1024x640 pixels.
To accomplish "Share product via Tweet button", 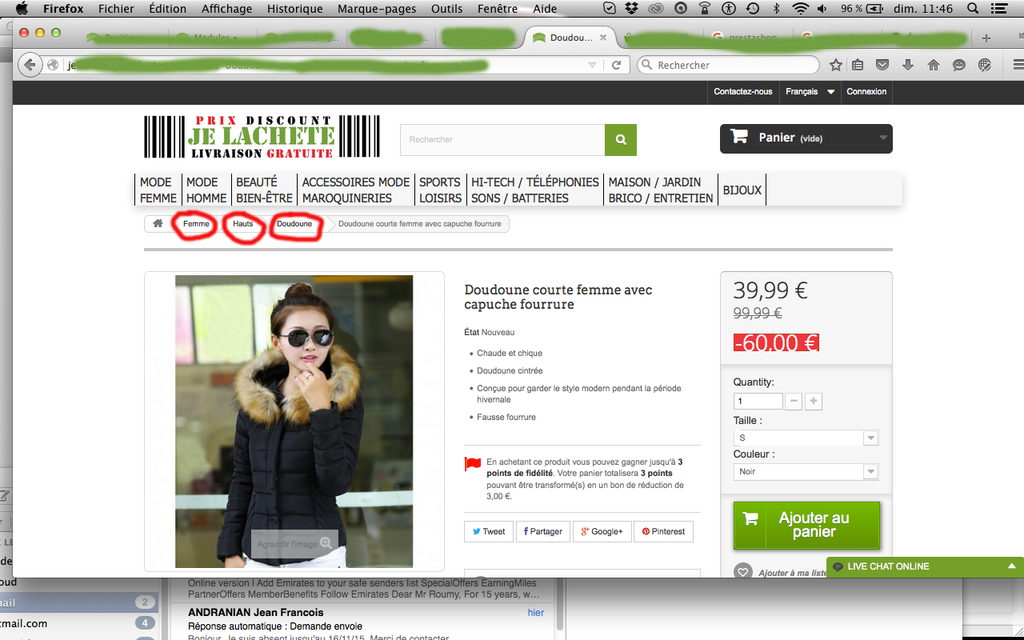I will coord(488,532).
